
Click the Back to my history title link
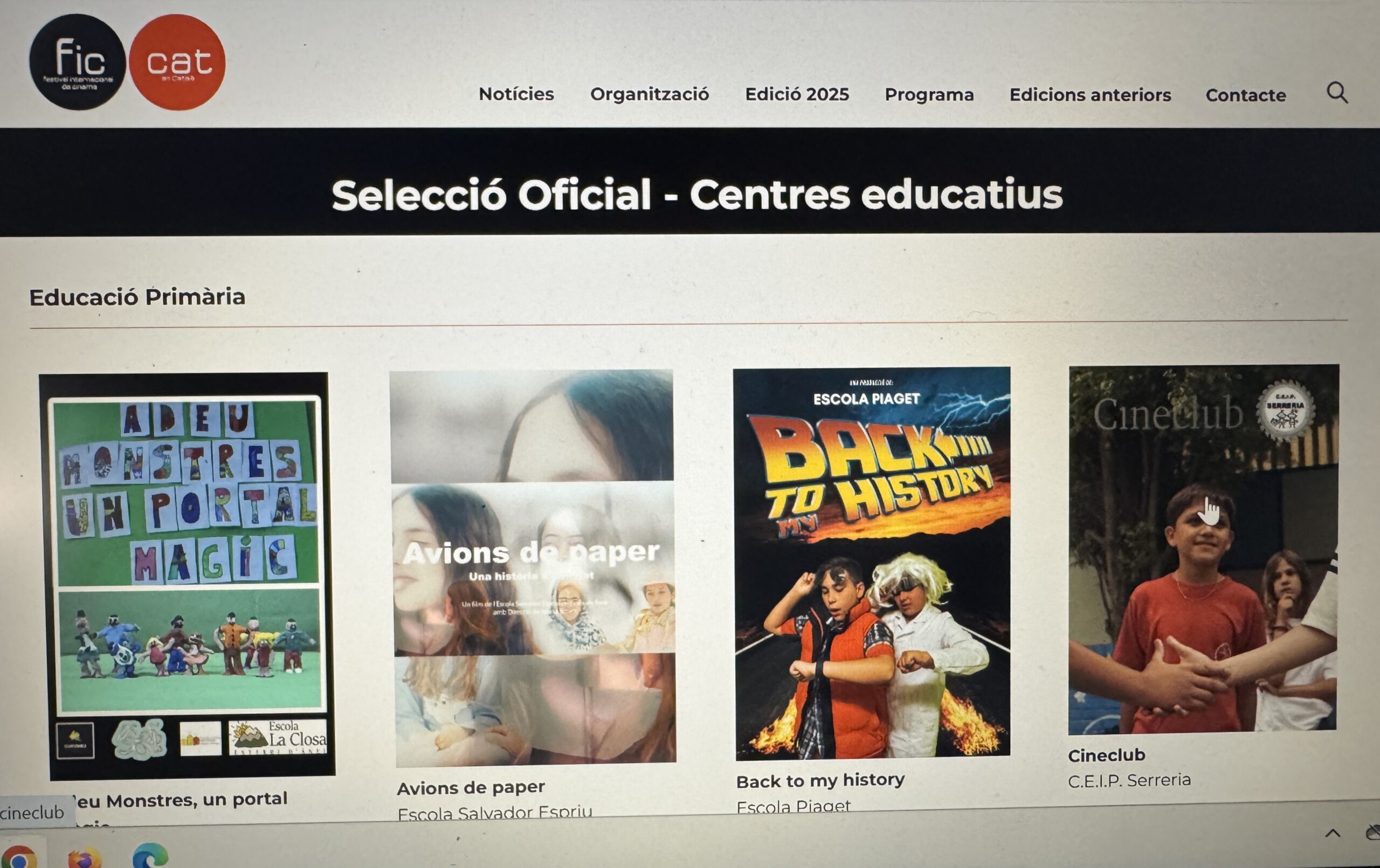820,780
